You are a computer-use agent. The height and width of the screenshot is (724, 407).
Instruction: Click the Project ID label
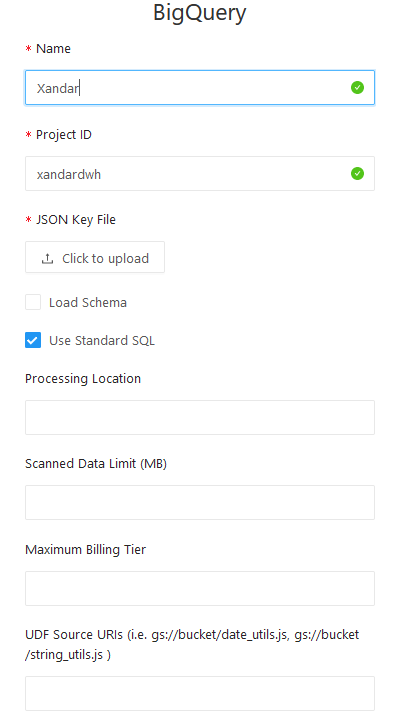(64, 134)
